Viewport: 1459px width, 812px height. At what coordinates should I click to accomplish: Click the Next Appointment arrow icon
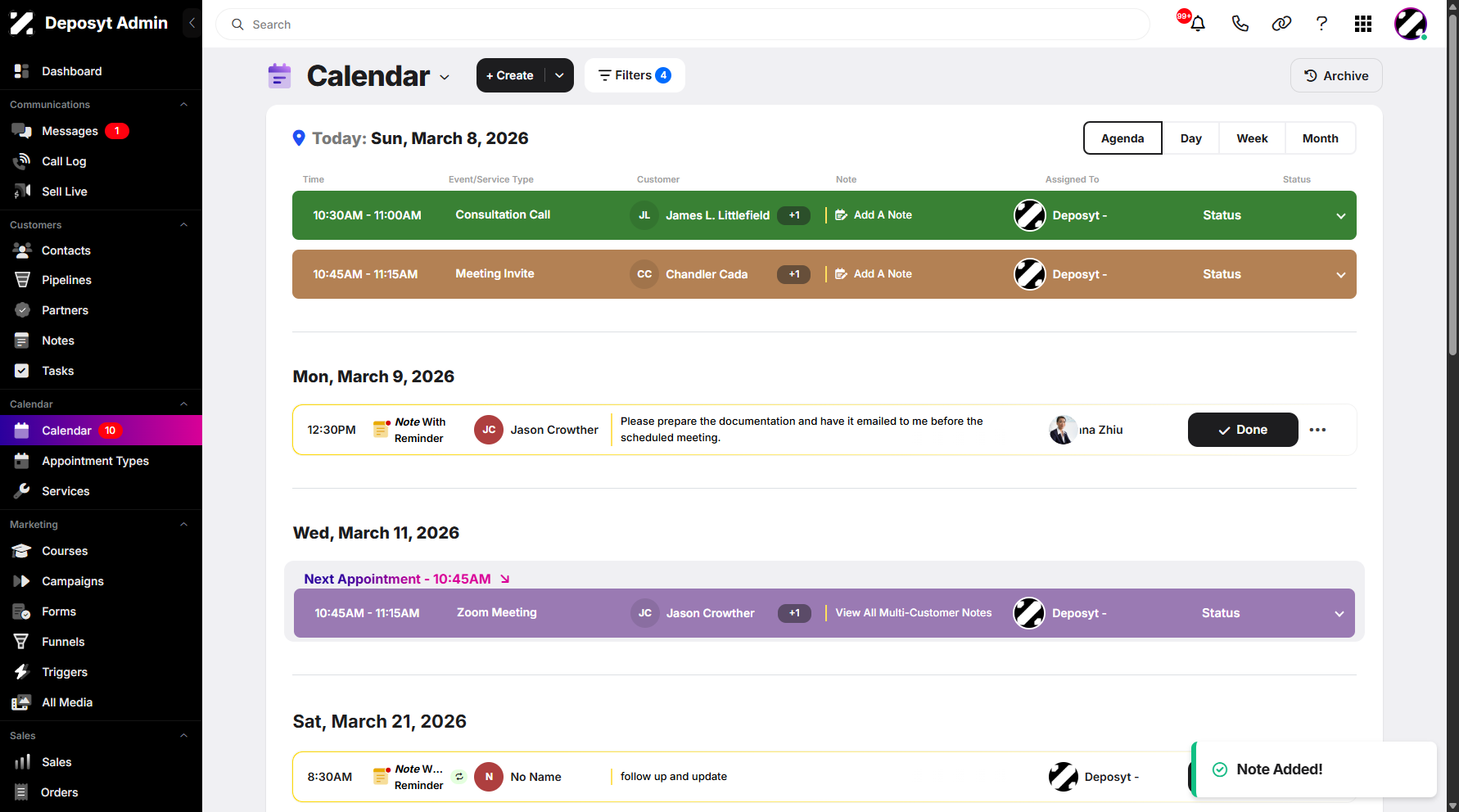[505, 579]
